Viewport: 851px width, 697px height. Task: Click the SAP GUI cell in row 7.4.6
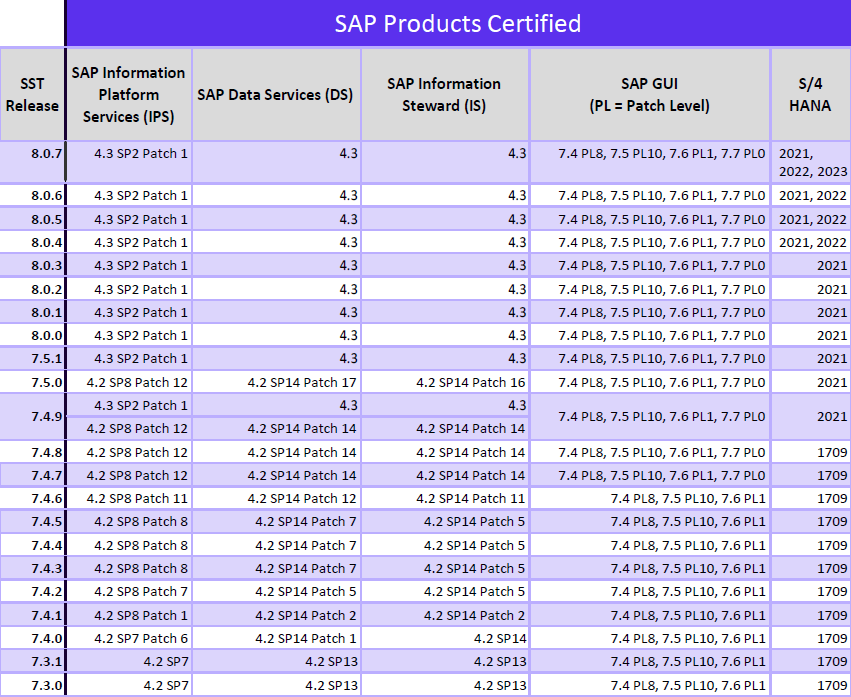click(650, 498)
